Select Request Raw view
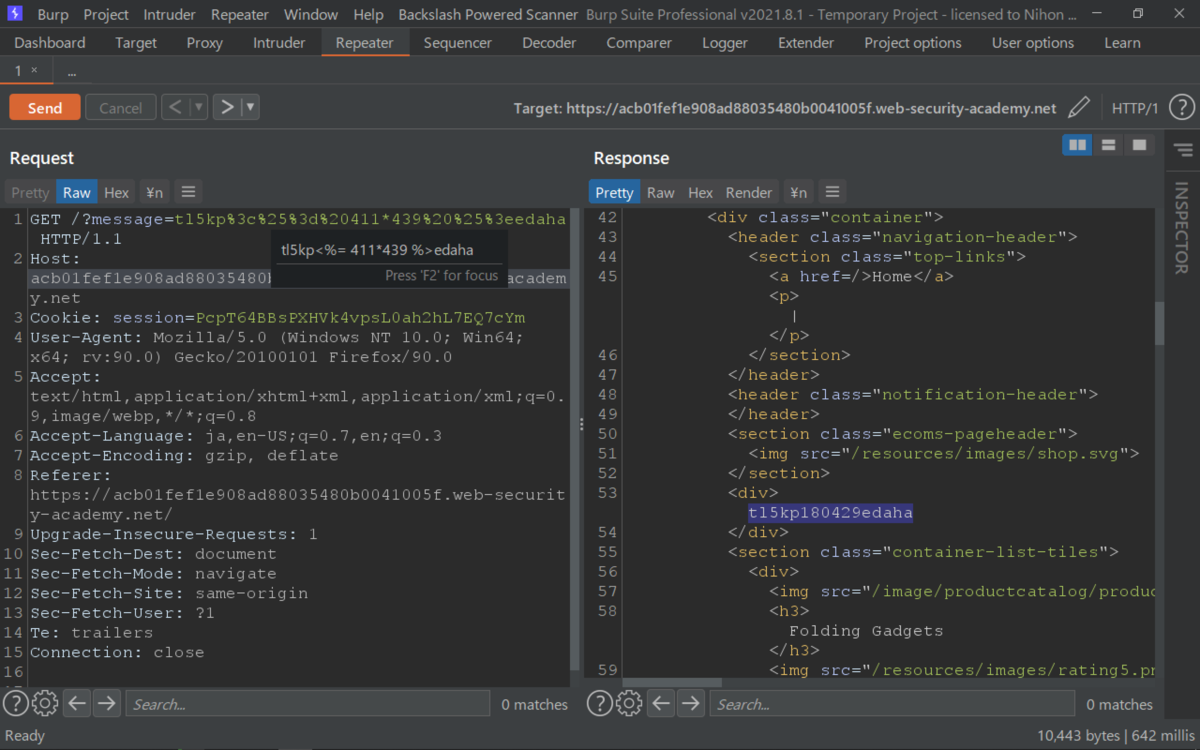This screenshot has width=1200, height=750. tap(77, 192)
